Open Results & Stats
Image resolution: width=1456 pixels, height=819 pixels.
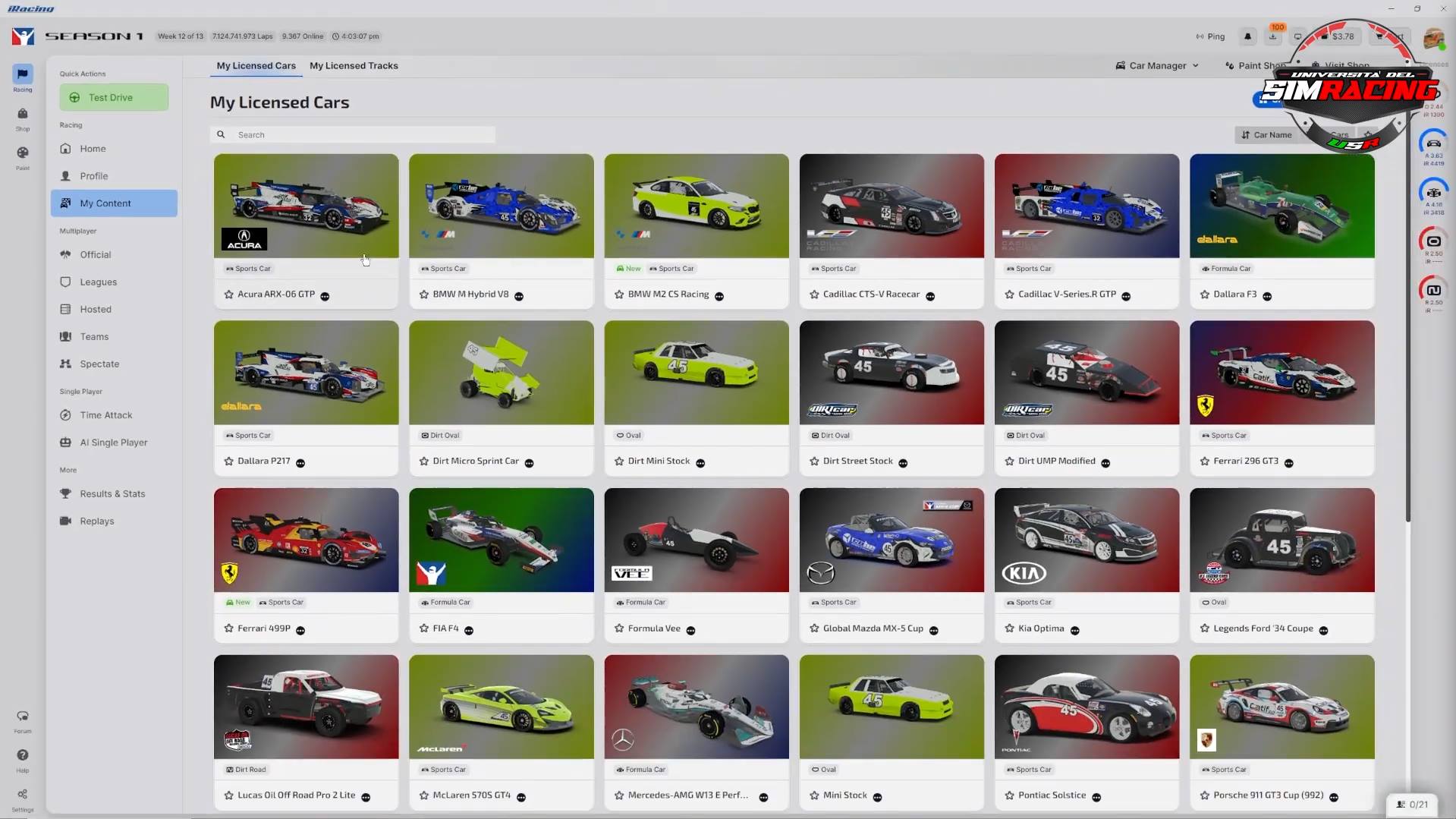pyautogui.click(x=114, y=494)
